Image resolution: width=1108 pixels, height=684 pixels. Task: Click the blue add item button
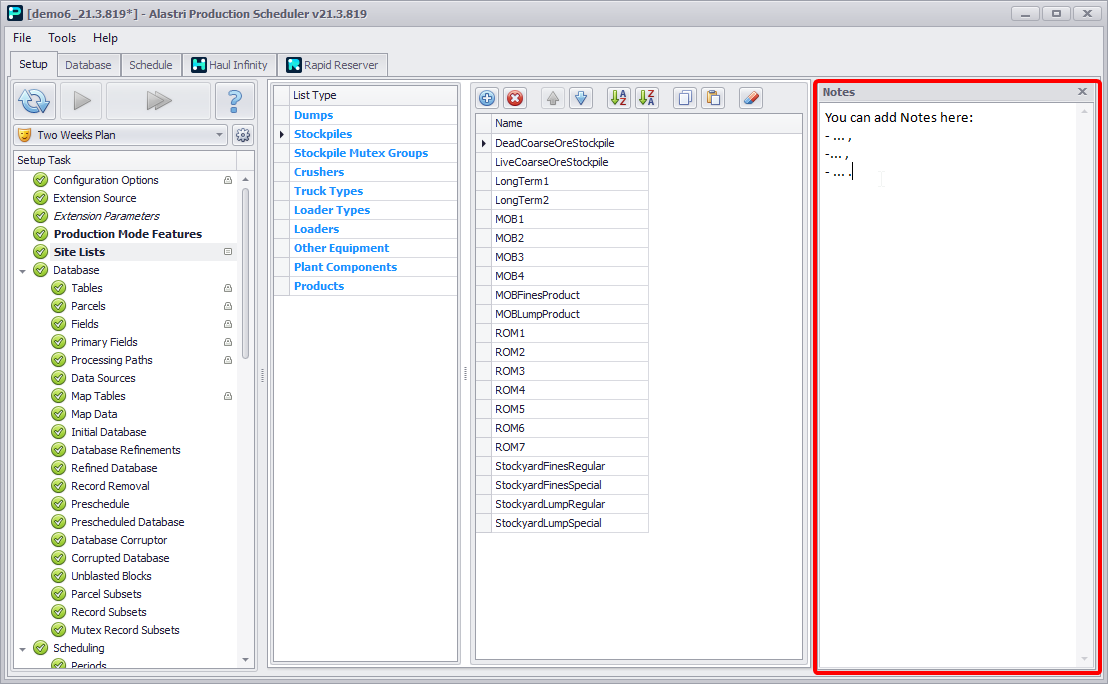pos(487,98)
